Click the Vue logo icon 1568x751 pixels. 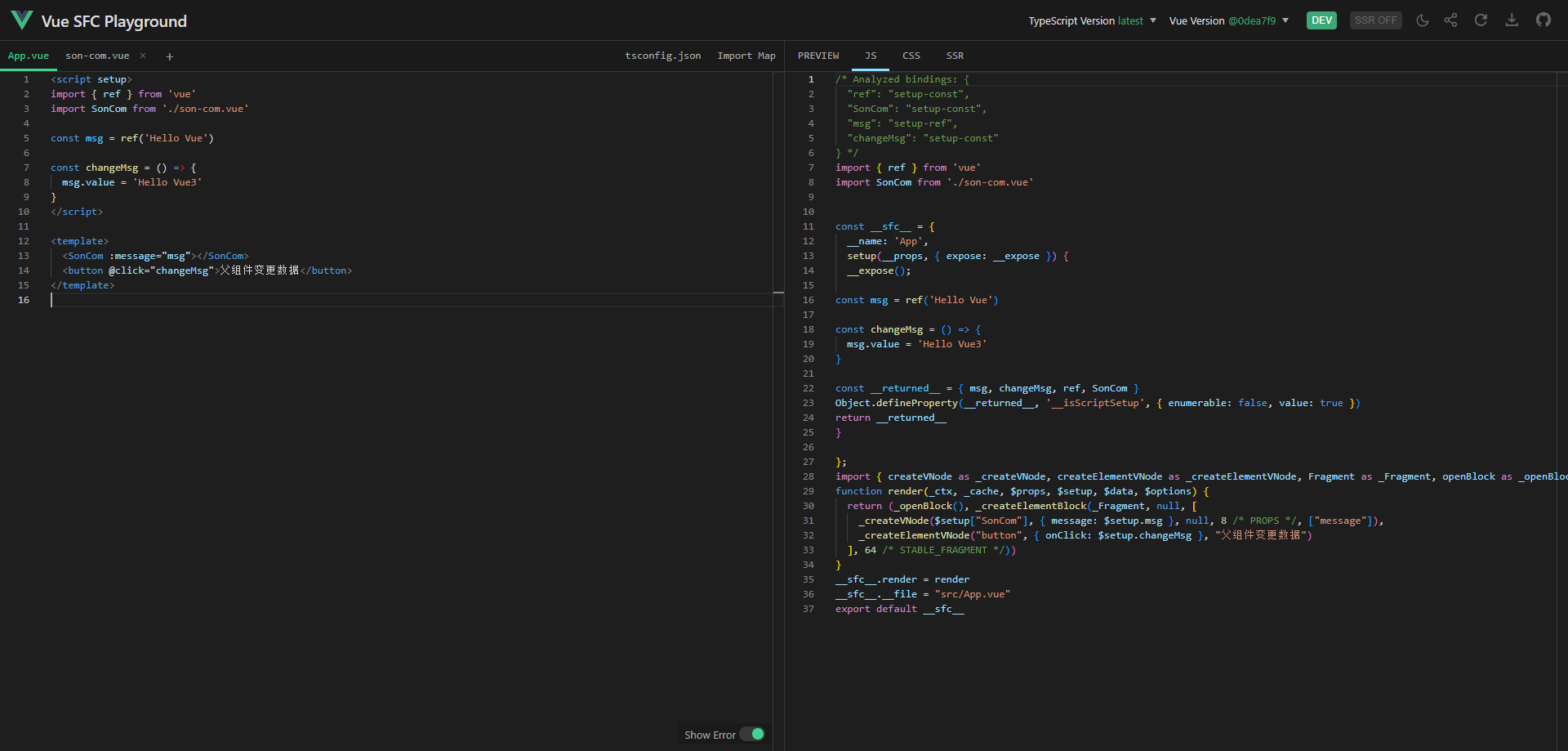coord(22,20)
